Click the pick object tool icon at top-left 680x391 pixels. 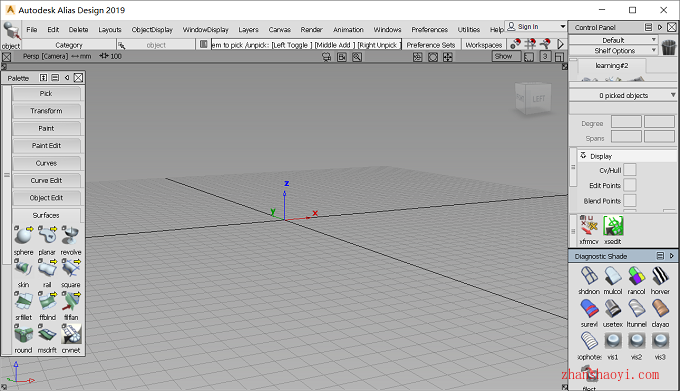tap(11, 32)
